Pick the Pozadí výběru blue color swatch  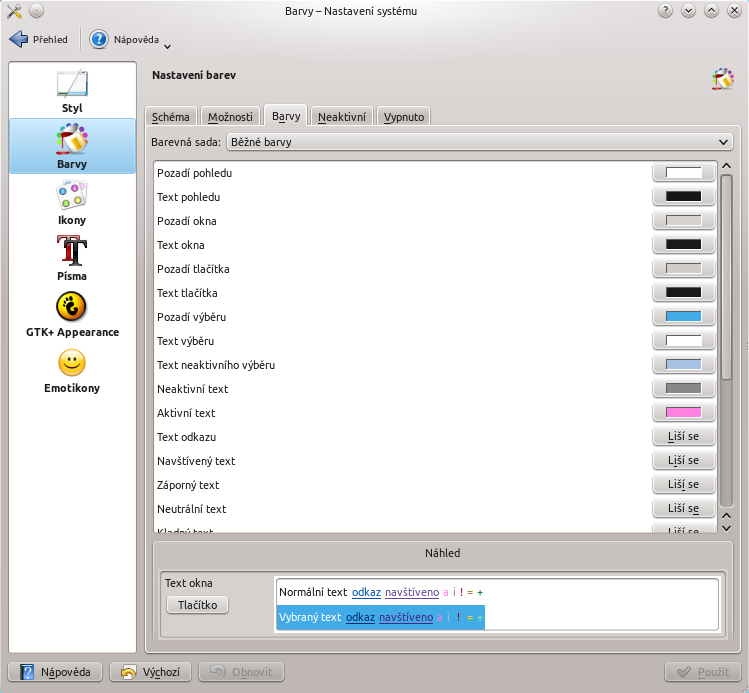point(683,317)
